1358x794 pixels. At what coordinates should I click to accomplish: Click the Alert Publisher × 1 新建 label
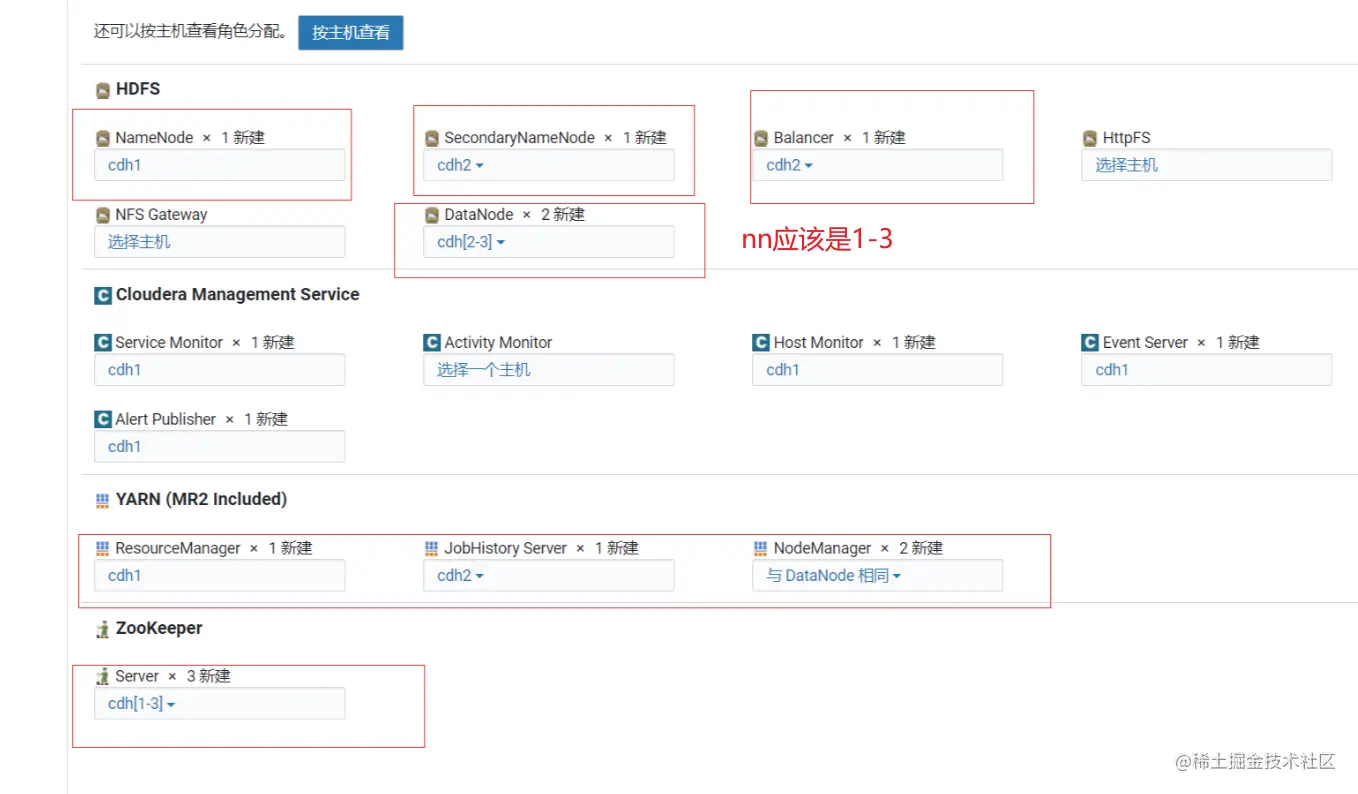point(201,420)
